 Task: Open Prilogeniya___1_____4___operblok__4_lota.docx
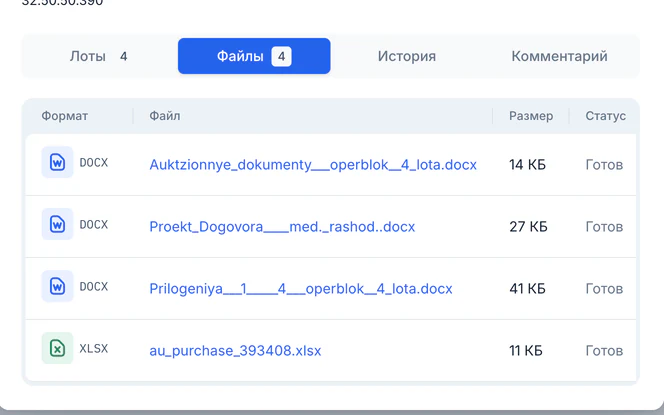point(301,289)
